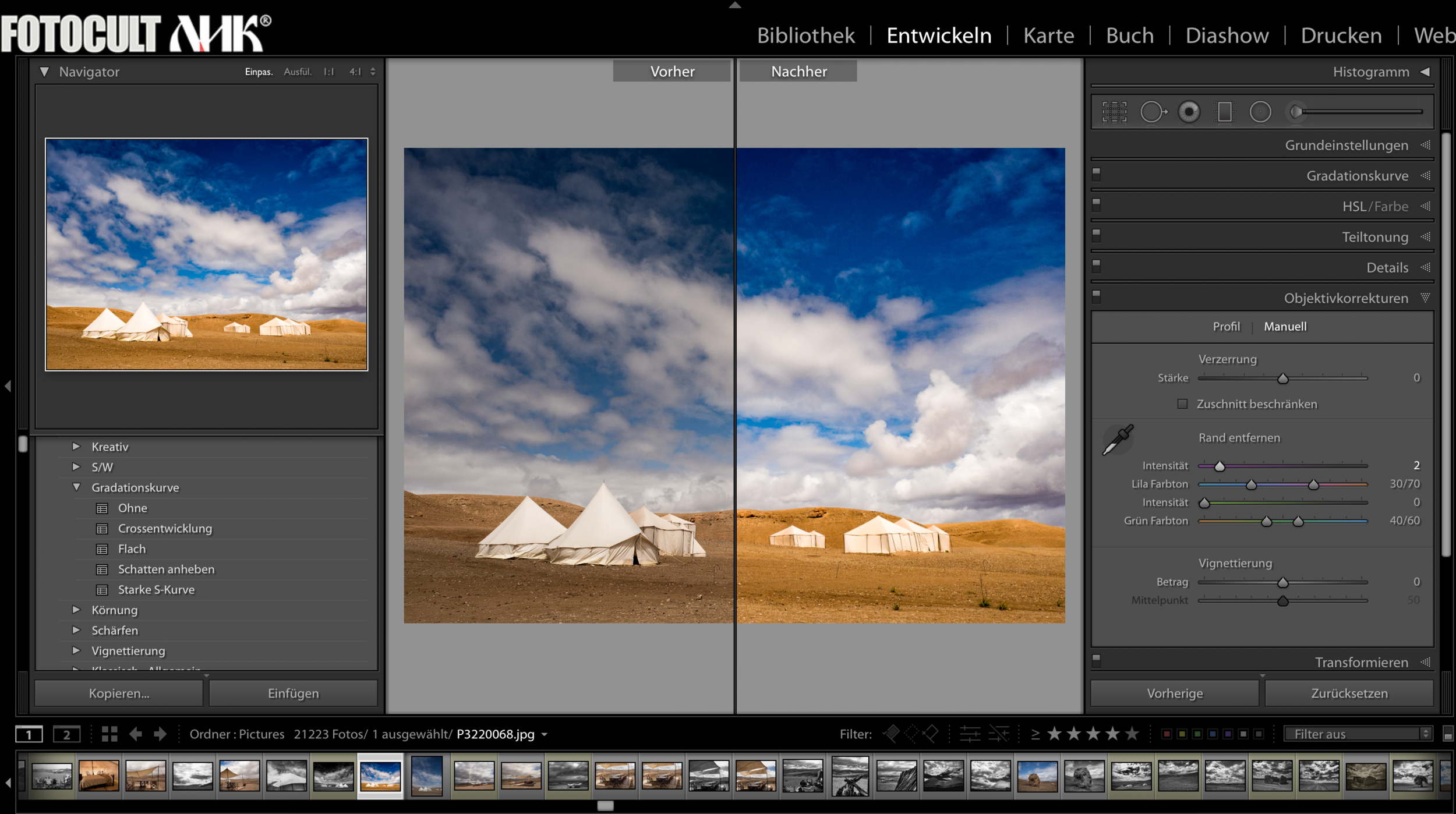The height and width of the screenshot is (814, 1456).
Task: Click the Kopieren... button
Action: (119, 693)
